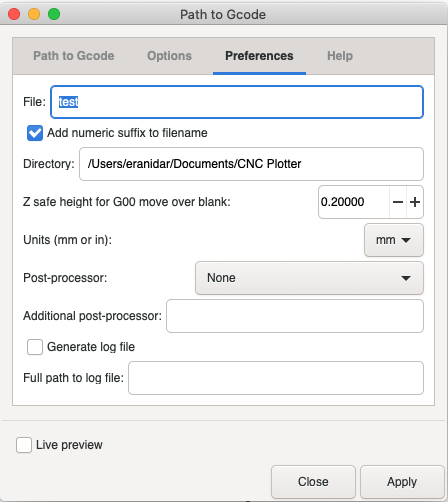This screenshot has height=502, width=448.
Task: Turn on Live preview checkbox
Action: (24, 445)
